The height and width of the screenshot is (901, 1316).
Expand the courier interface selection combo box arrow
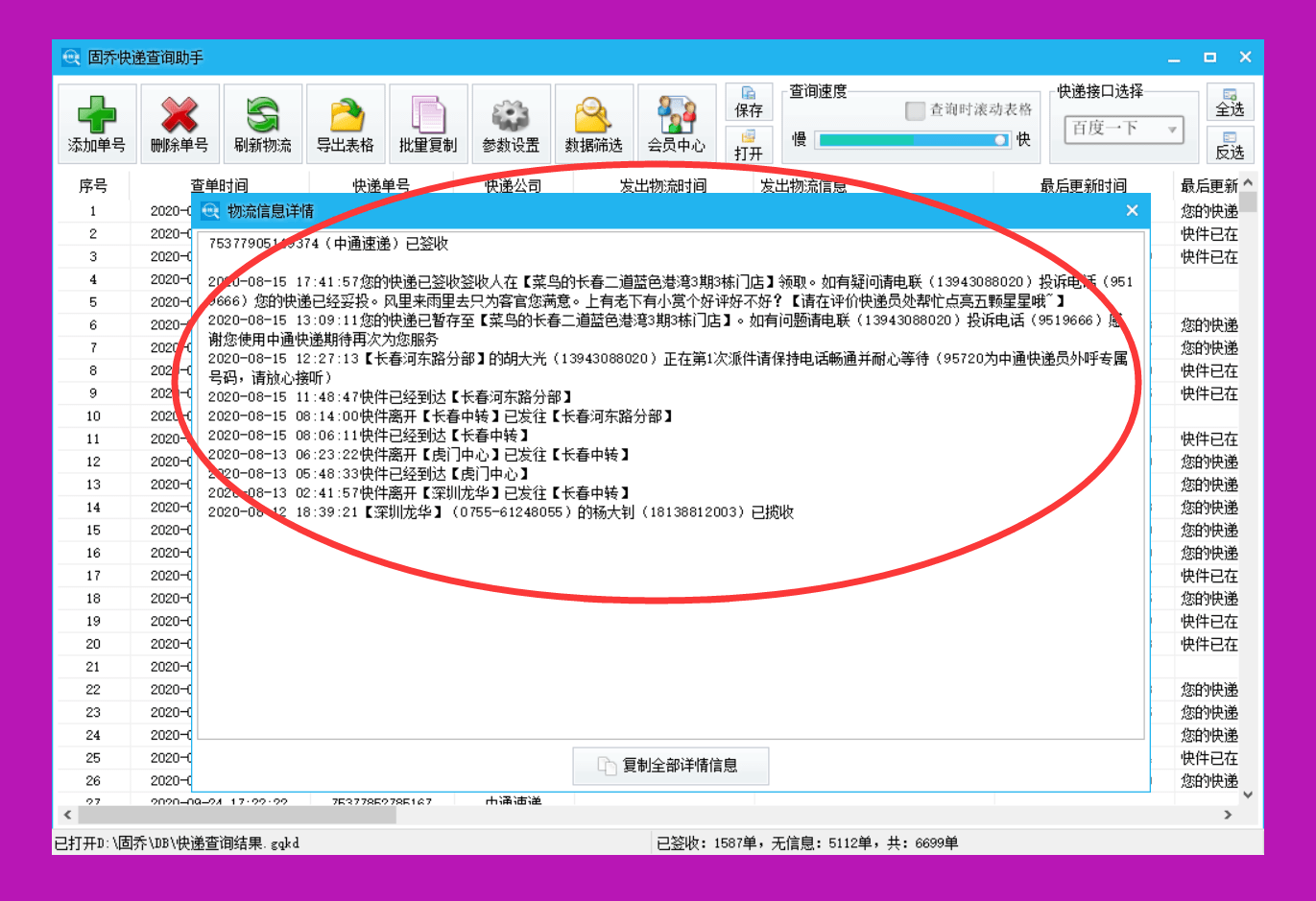click(1173, 130)
